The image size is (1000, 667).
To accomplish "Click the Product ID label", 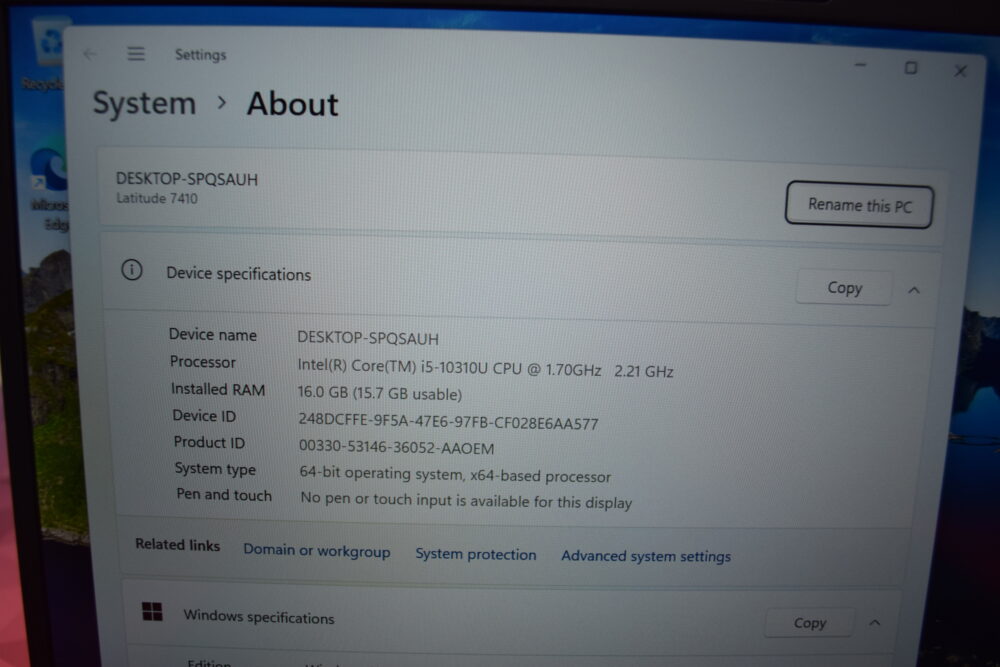I will point(209,442).
